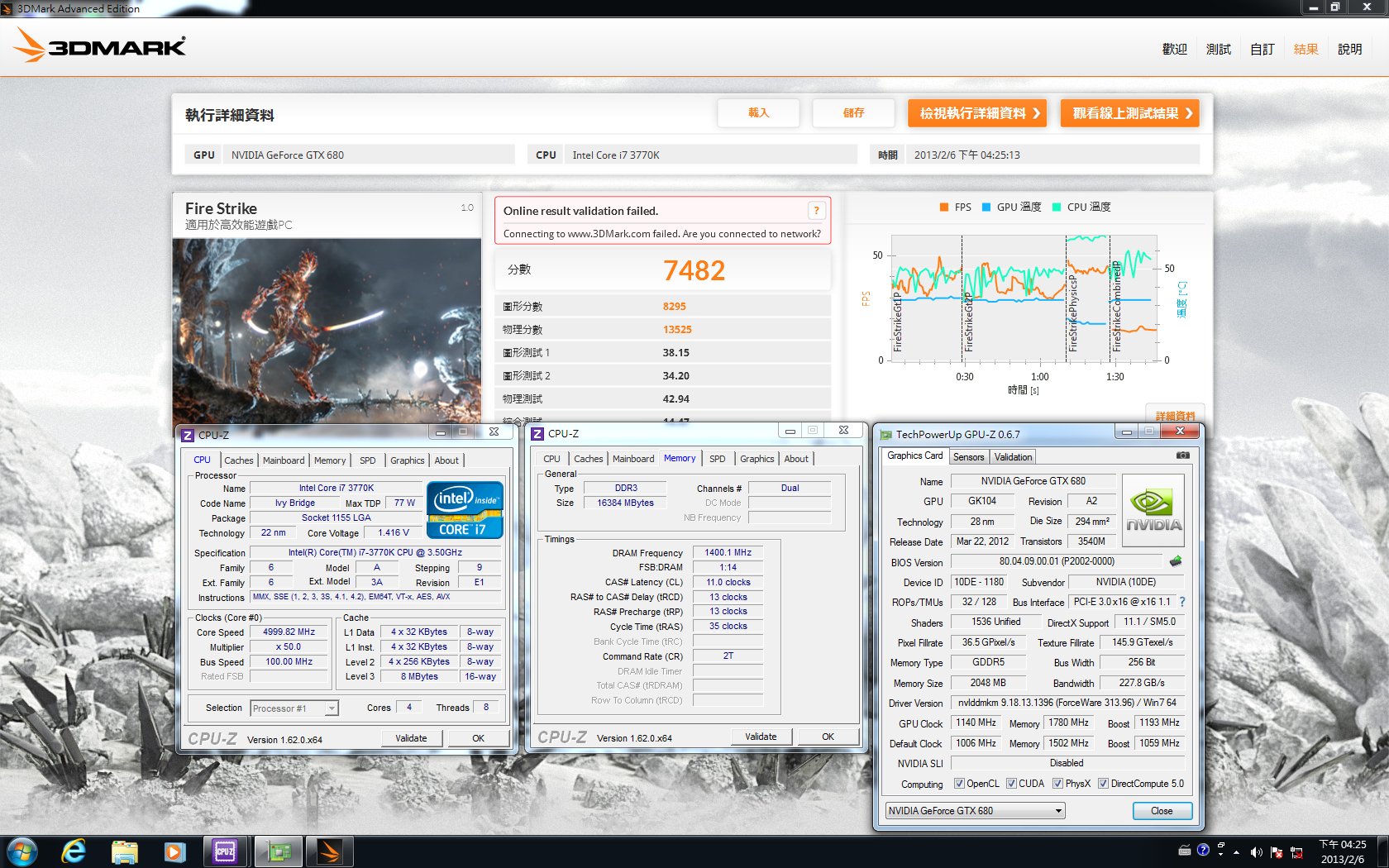The height and width of the screenshot is (868, 1389).
Task: Click the 儲存 save button
Action: click(853, 113)
